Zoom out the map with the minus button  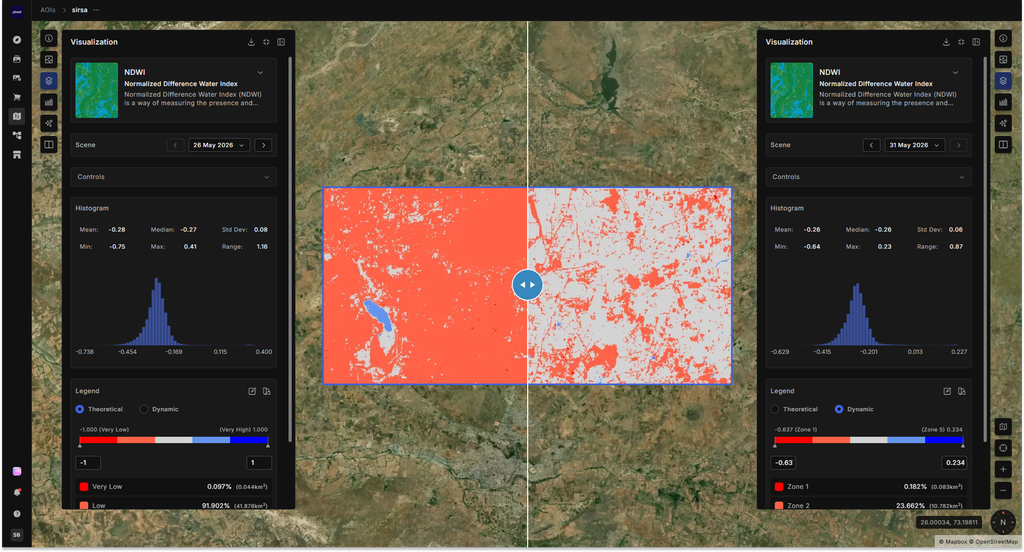point(1003,491)
